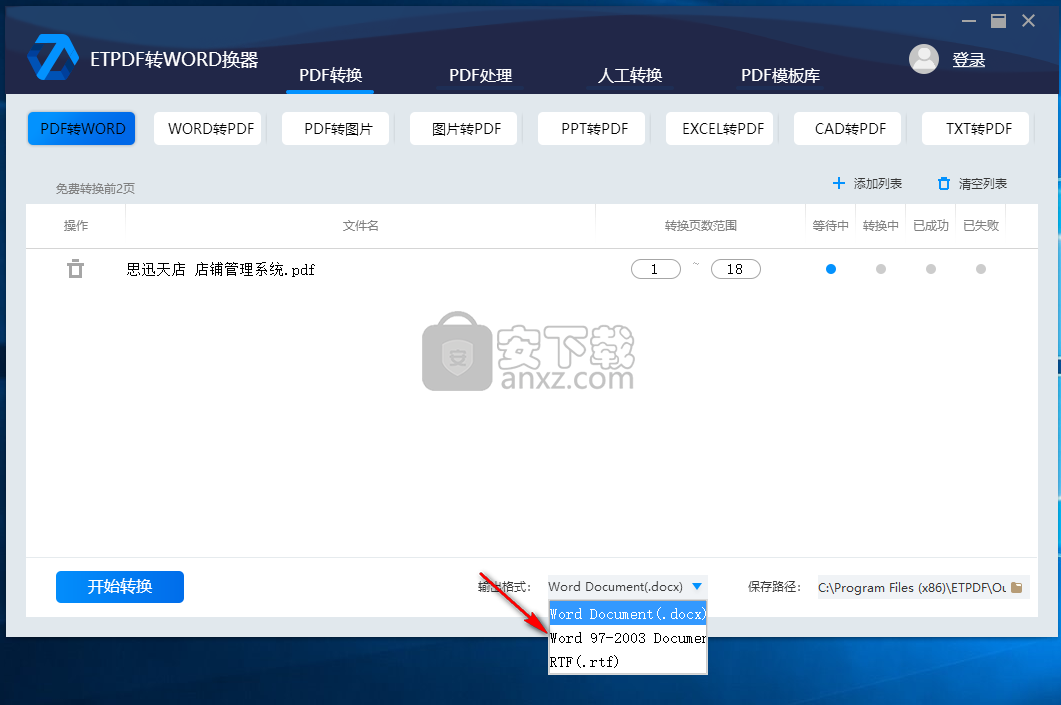The image size is (1061, 705).
Task: Switch to the PDF转换 tab
Action: tap(330, 75)
